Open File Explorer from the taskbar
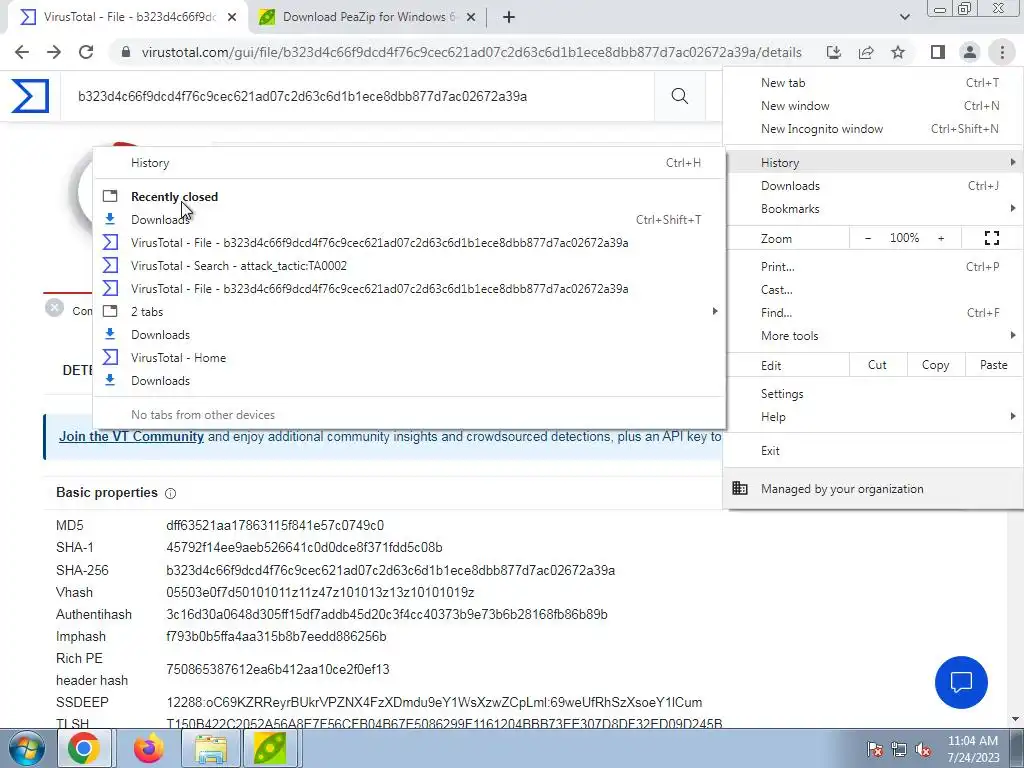This screenshot has width=1024, height=768. (211, 748)
